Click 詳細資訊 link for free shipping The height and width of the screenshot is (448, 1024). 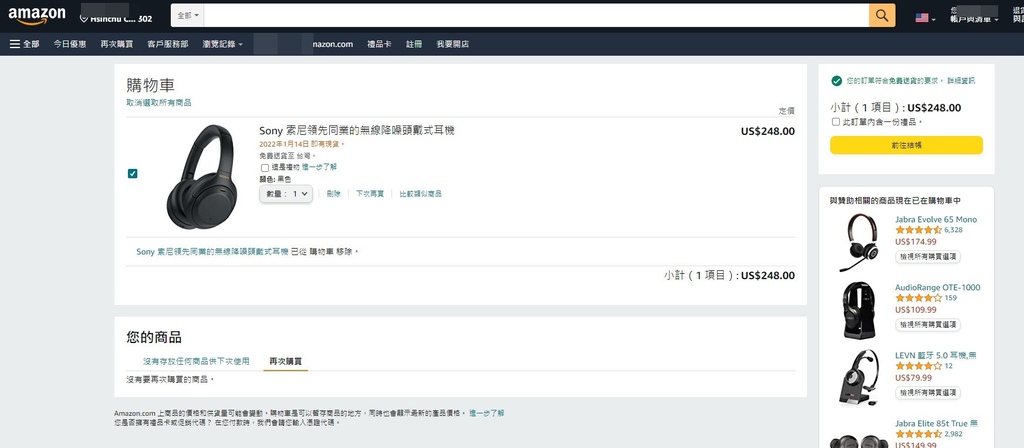pyautogui.click(x=961, y=81)
